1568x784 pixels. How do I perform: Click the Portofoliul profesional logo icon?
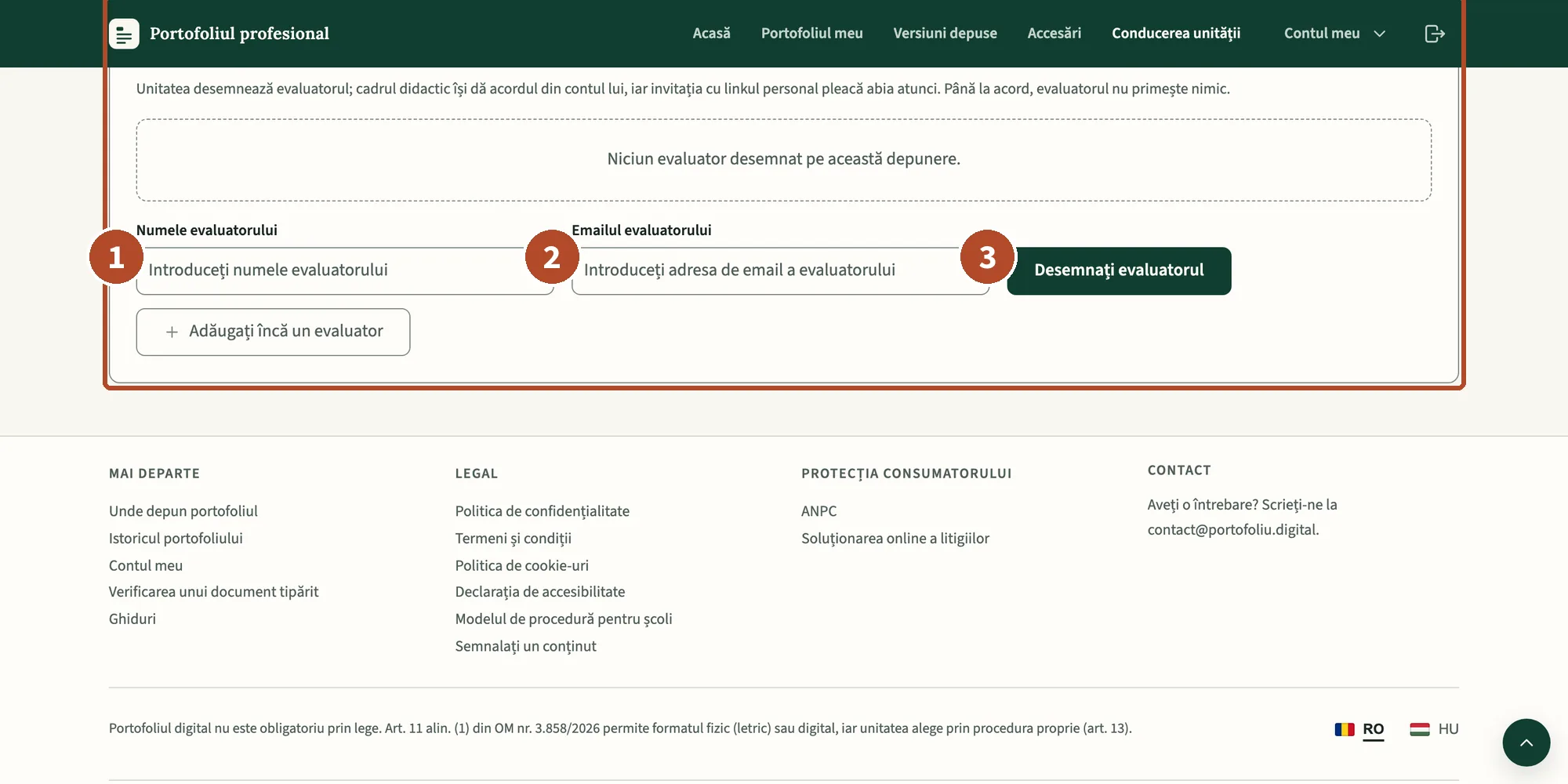coord(124,34)
